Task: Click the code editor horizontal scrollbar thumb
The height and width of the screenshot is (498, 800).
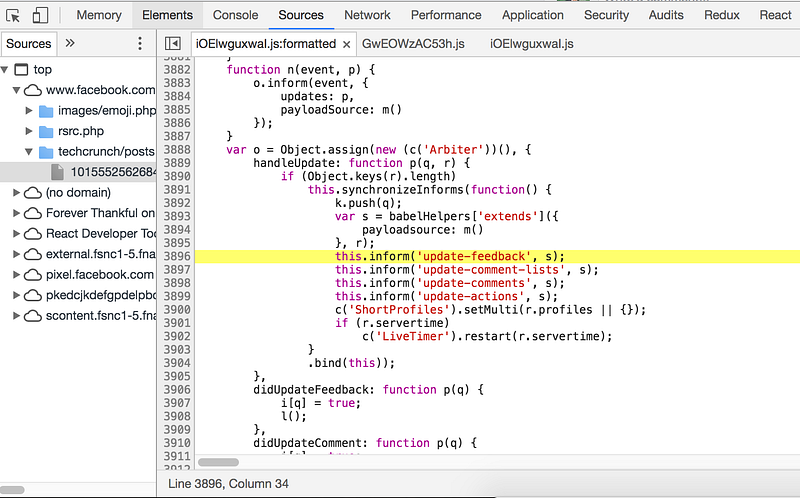Action: click(x=218, y=462)
